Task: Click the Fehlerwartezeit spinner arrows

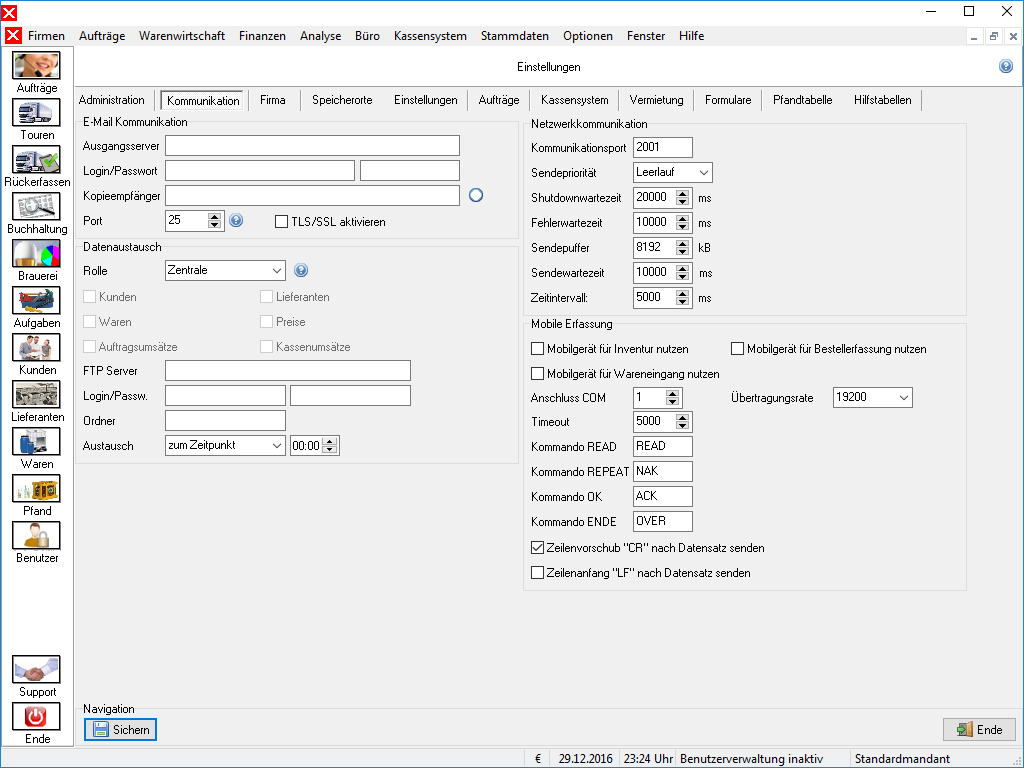Action: click(682, 223)
